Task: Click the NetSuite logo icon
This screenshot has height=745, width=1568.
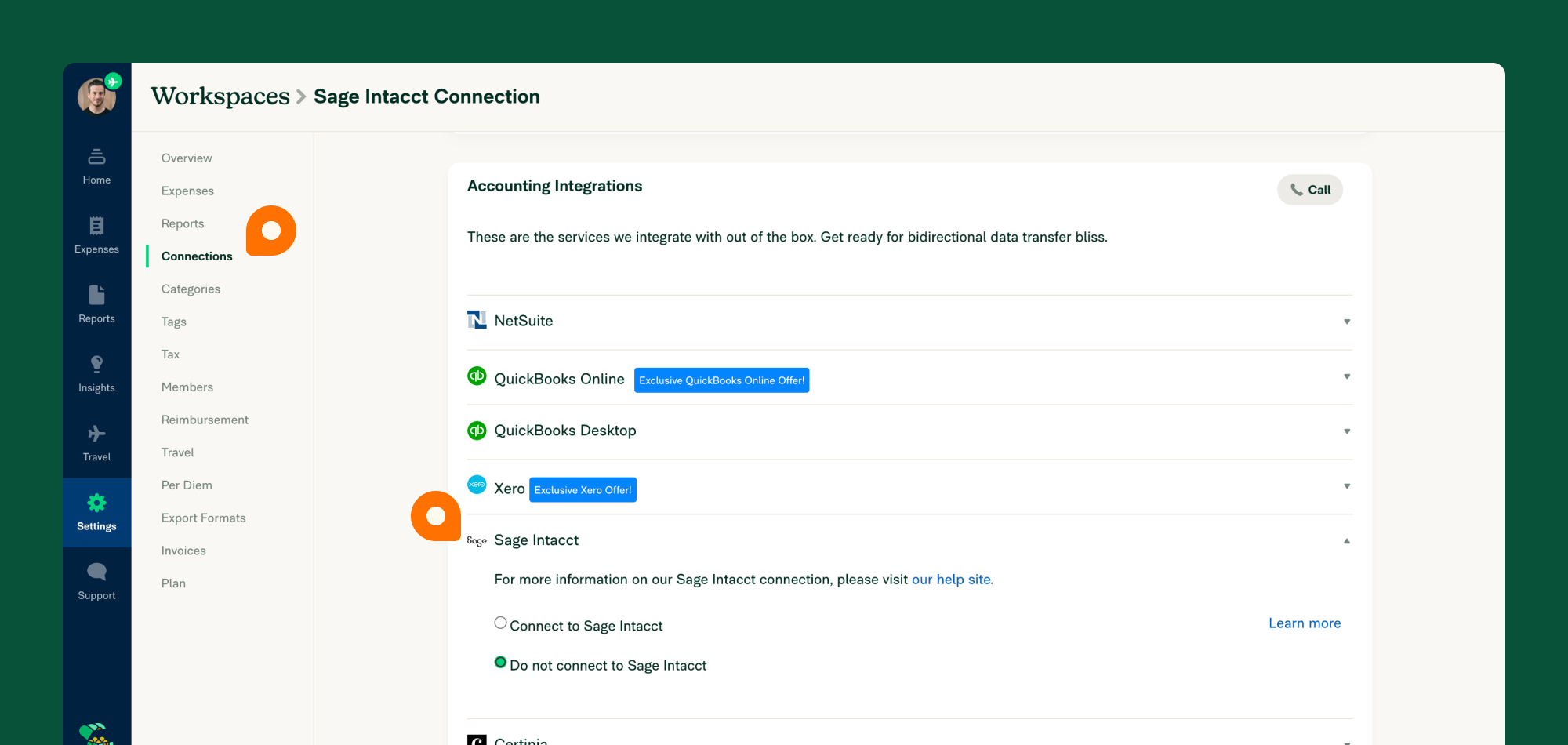Action: pos(477,320)
